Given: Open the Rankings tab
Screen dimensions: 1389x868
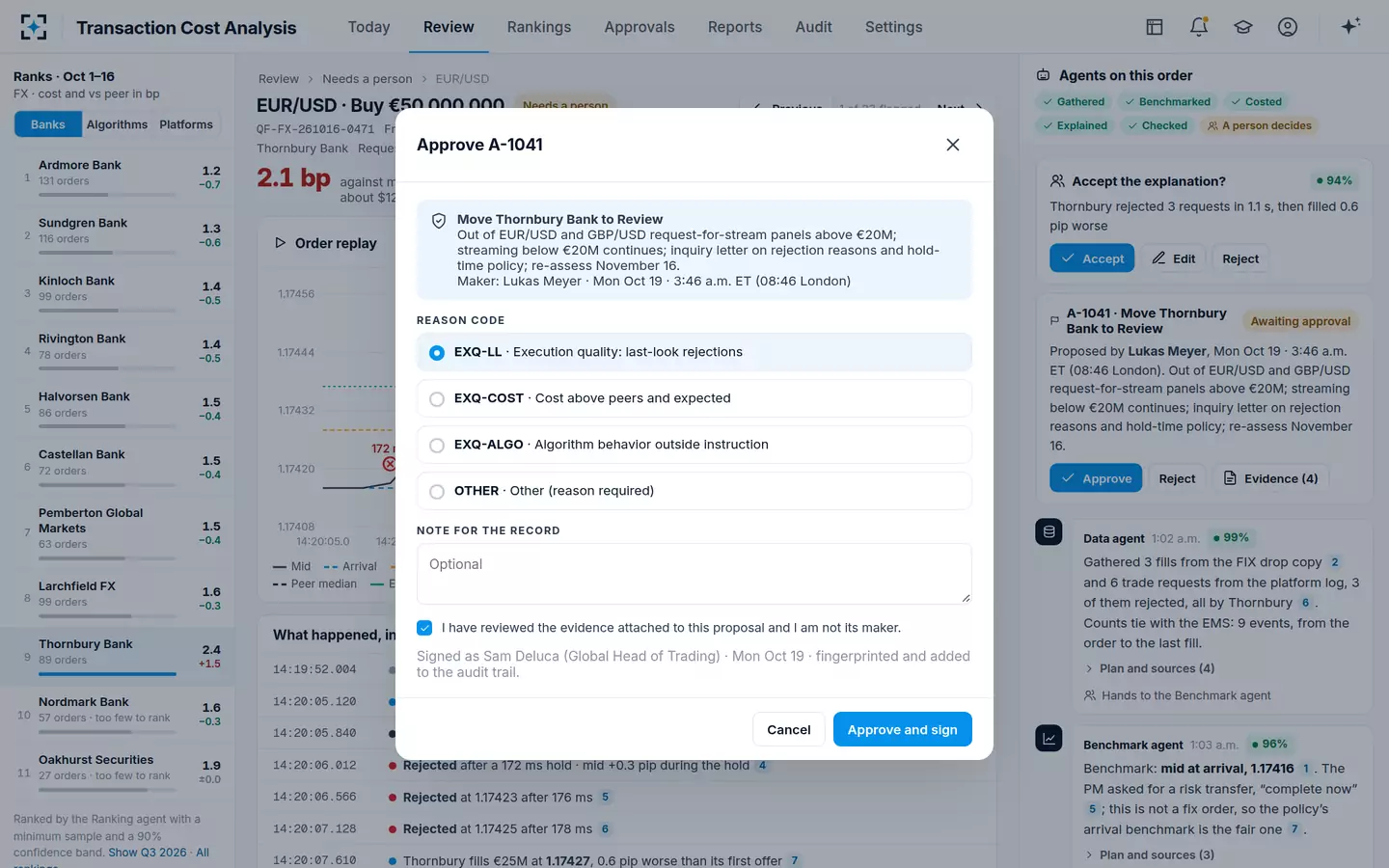Looking at the screenshot, I should (539, 27).
